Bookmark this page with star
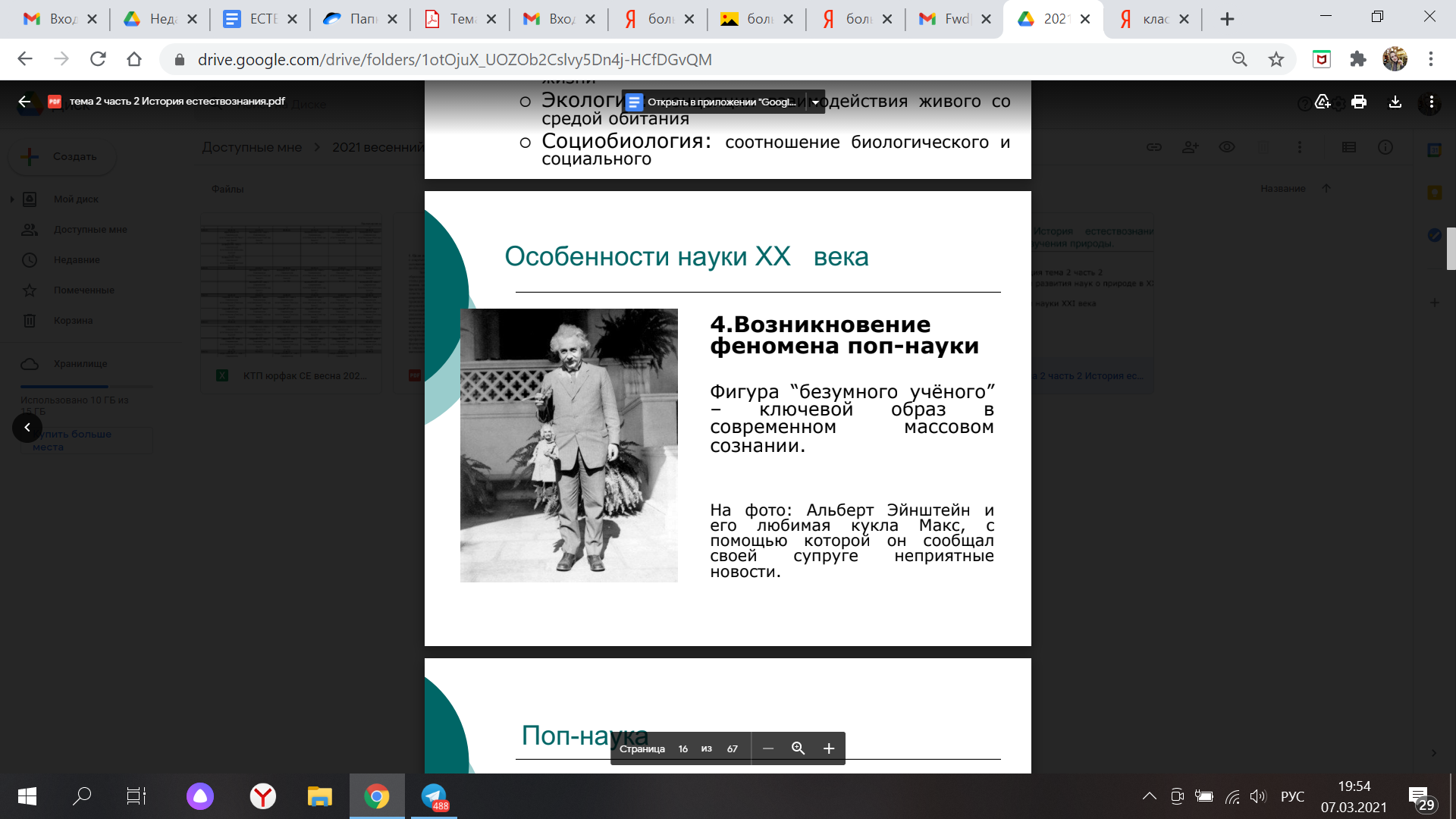Screen dimensions: 1456x819 [1276, 59]
